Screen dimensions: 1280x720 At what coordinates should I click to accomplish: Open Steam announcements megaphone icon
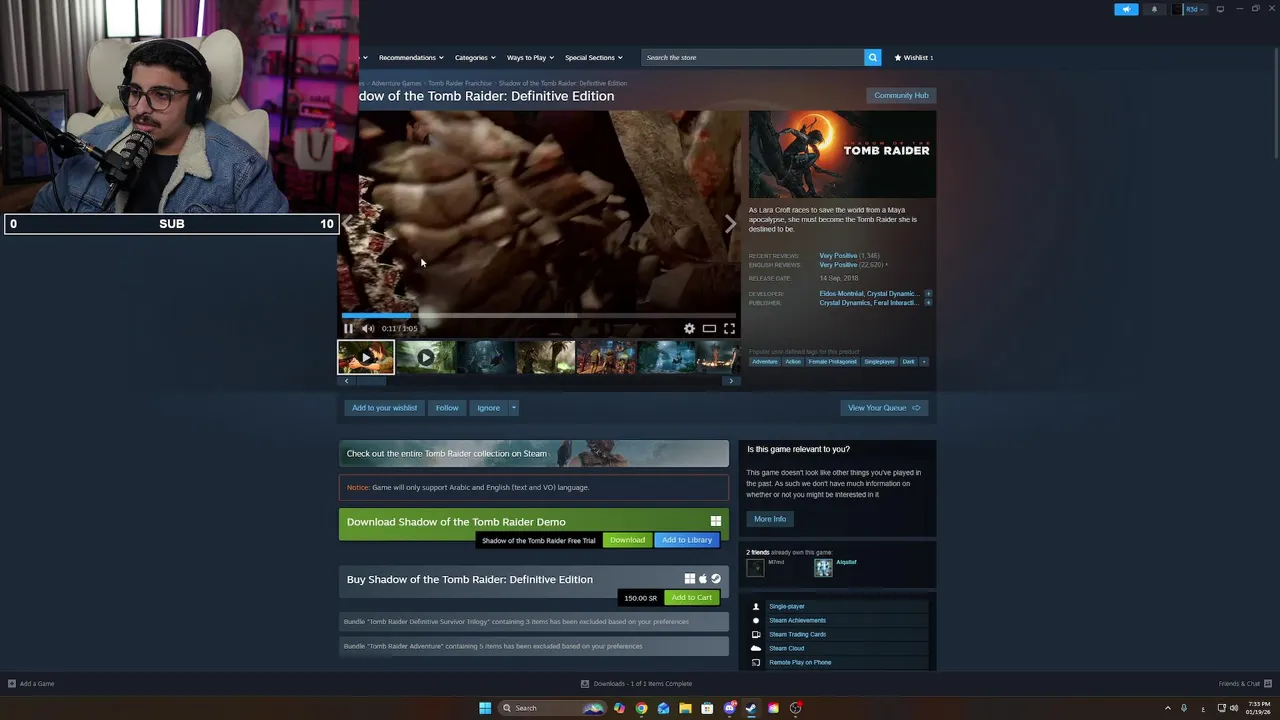(1126, 9)
